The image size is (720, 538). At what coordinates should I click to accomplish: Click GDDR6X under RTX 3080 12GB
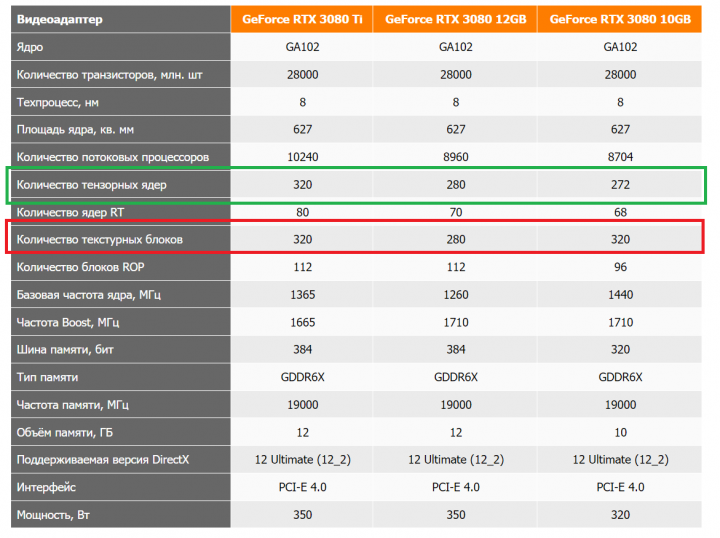(x=456, y=377)
